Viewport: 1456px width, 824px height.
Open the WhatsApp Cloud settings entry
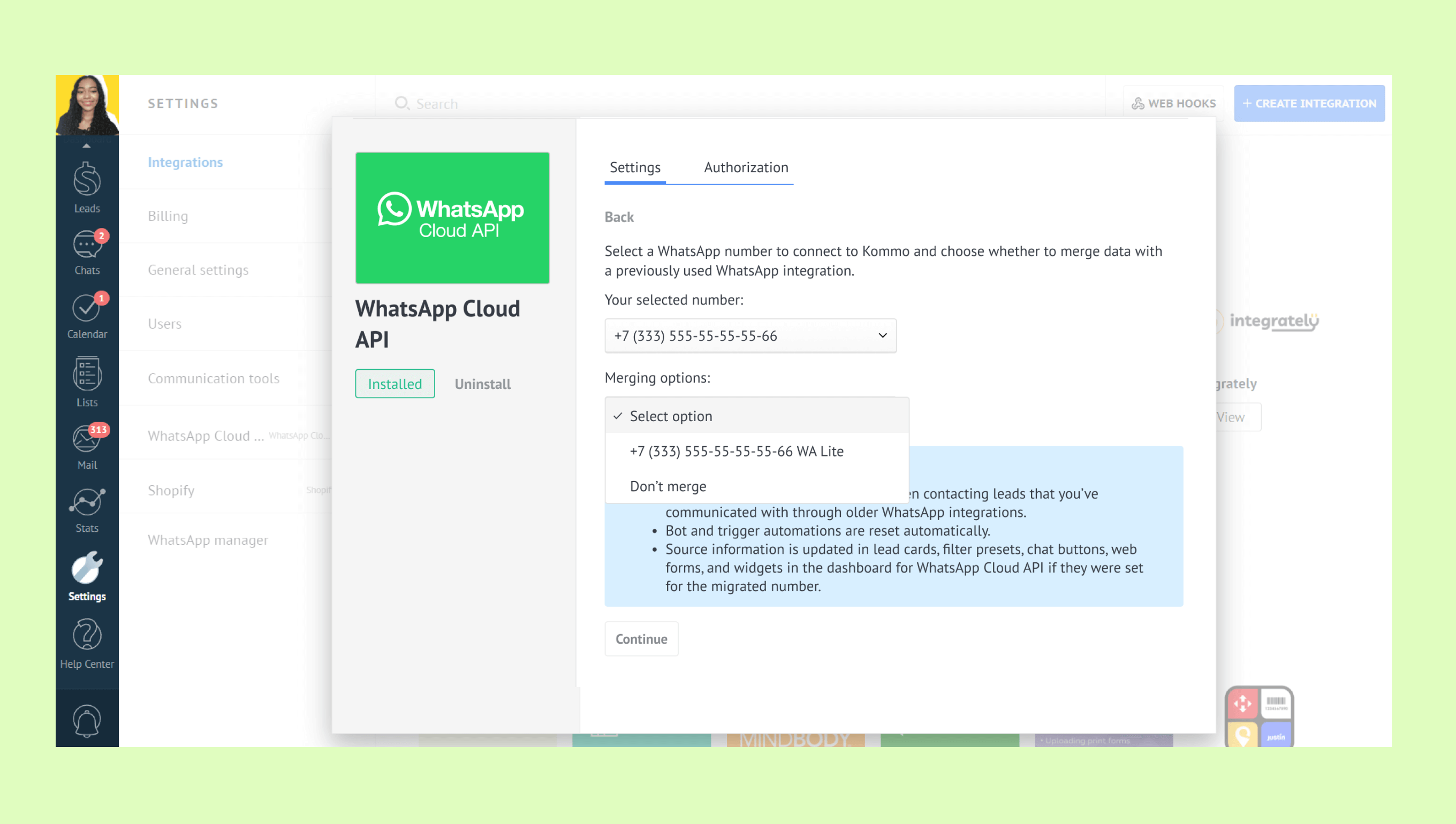206,436
